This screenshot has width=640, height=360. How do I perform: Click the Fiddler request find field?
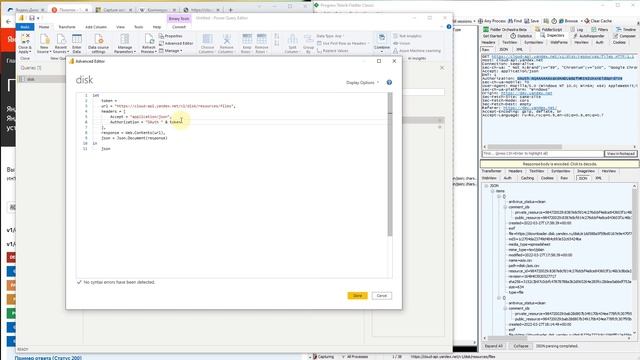coord(542,153)
